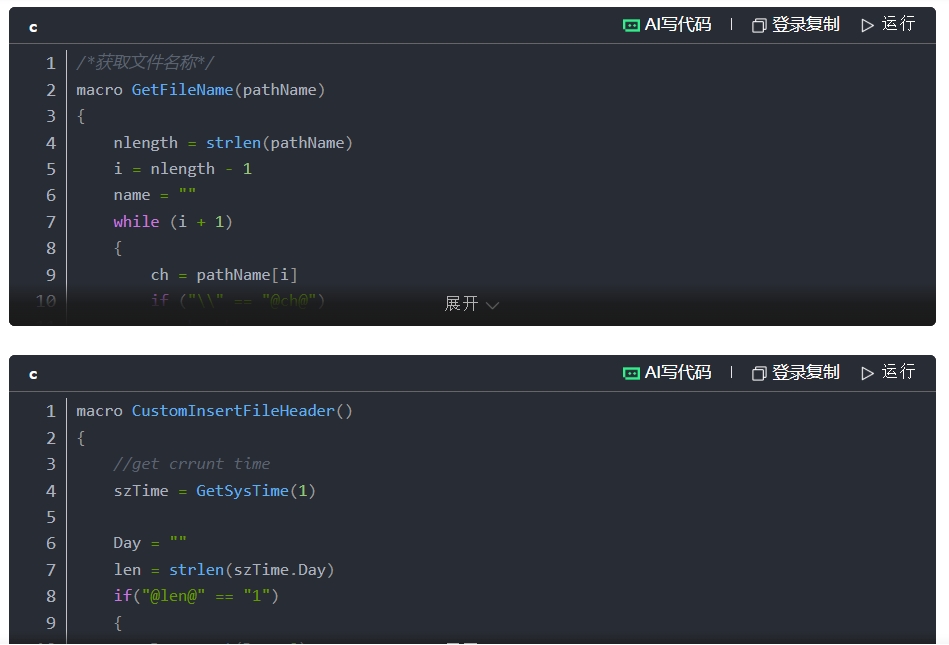Viewport: 949px width, 645px height.
Task: Hit the run triangle icon in second code block
Action: pyautogui.click(x=867, y=373)
